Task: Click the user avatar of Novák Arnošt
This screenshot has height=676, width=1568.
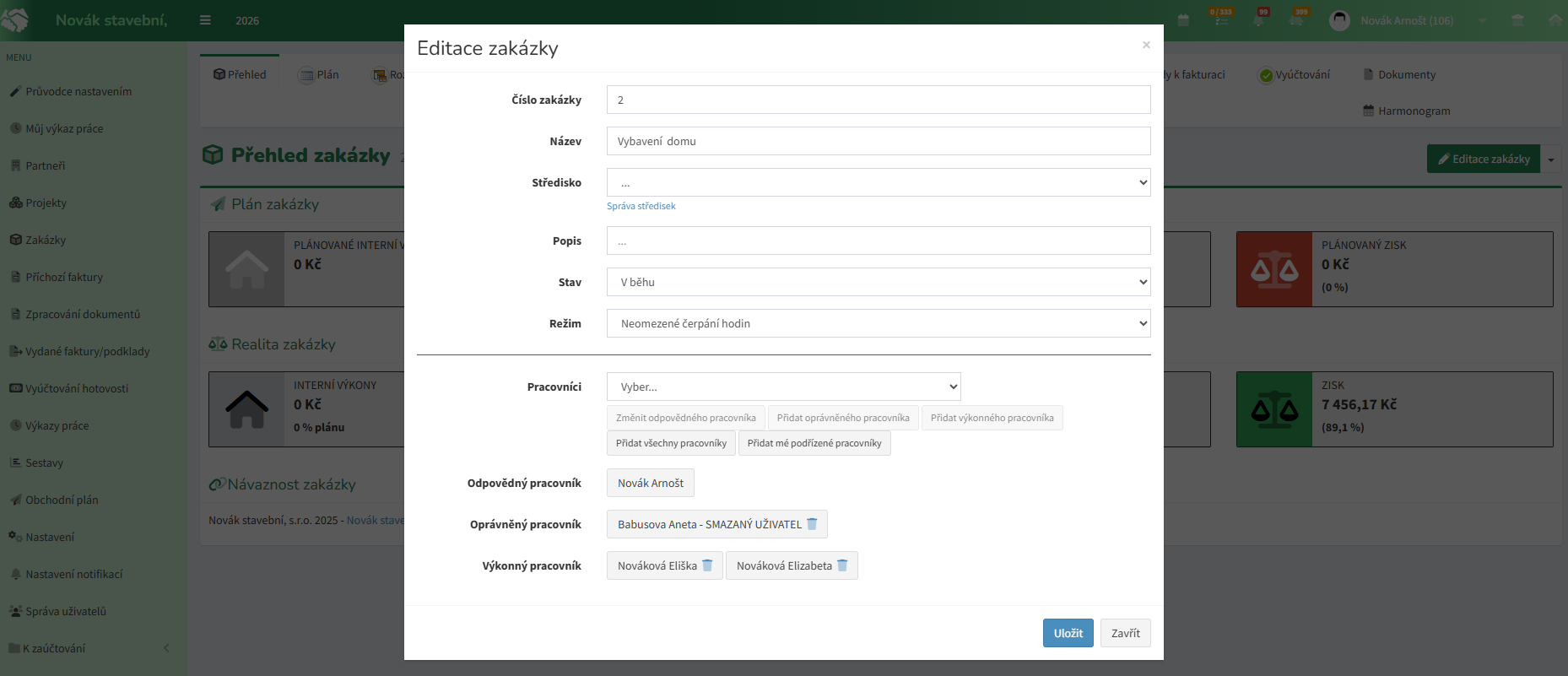Action: coord(1339,20)
